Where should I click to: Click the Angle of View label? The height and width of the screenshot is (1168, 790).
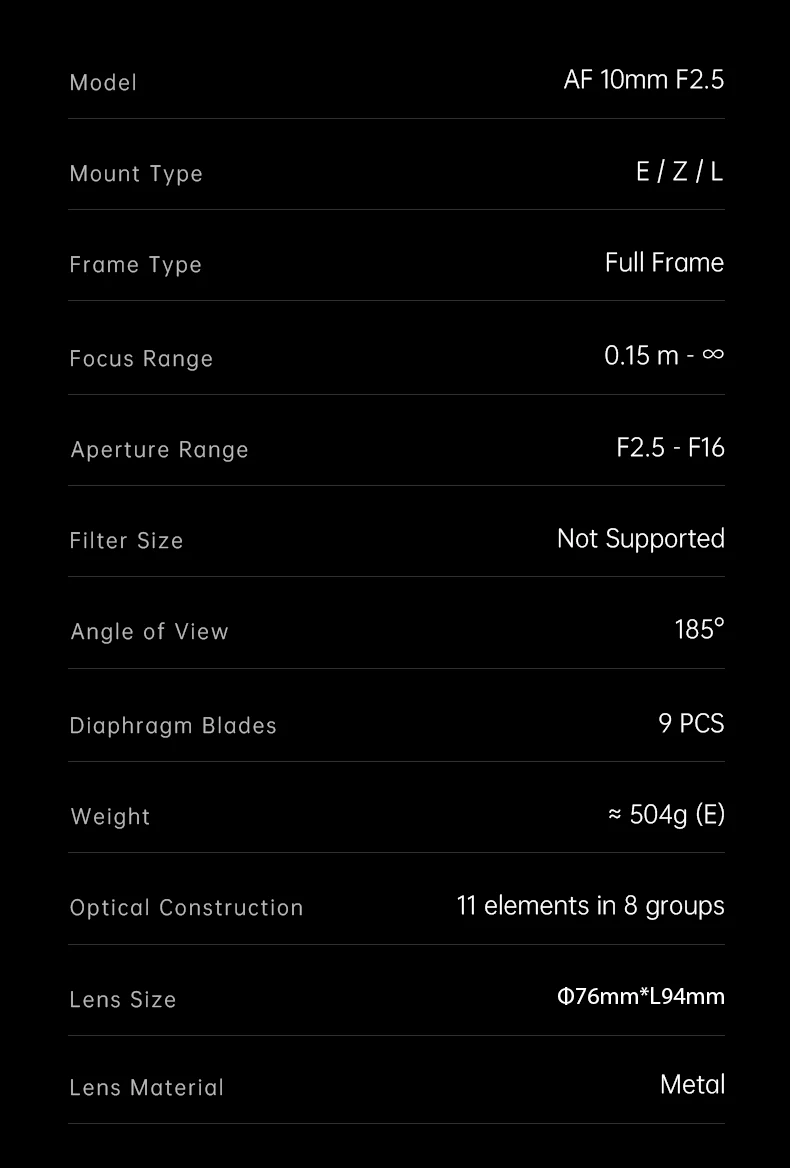149,632
